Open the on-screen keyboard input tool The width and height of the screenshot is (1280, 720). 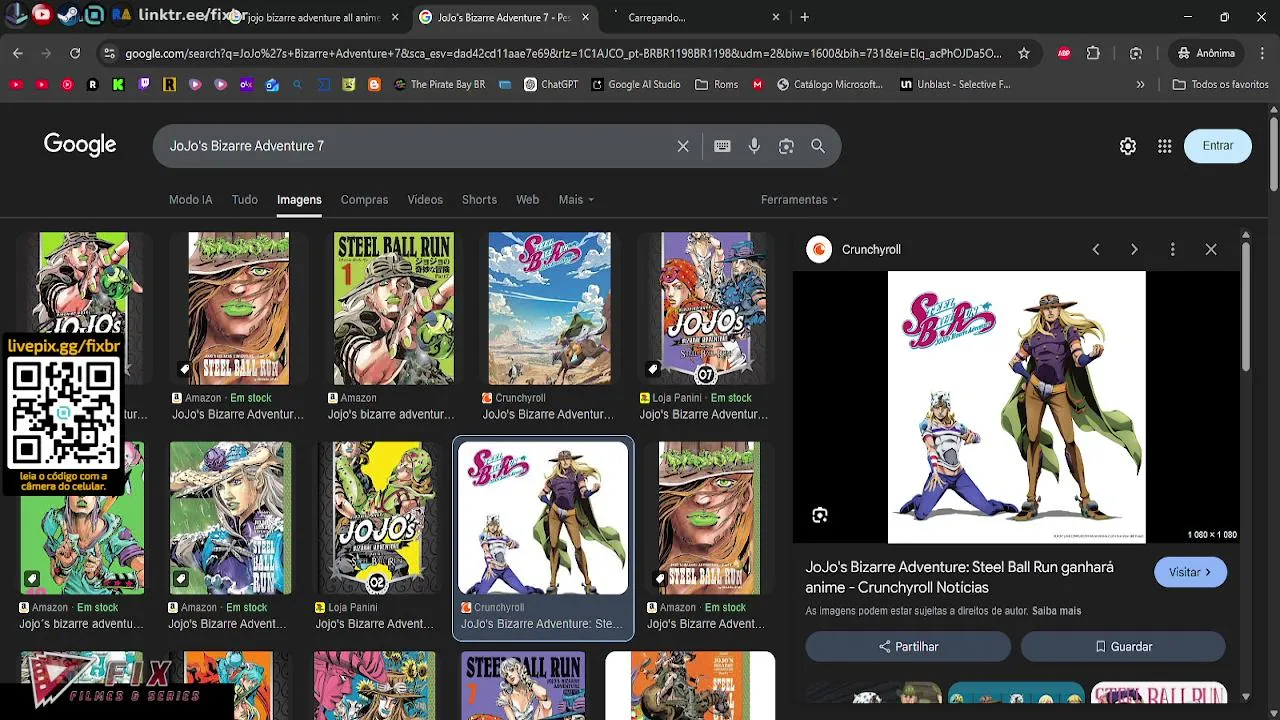(722, 146)
